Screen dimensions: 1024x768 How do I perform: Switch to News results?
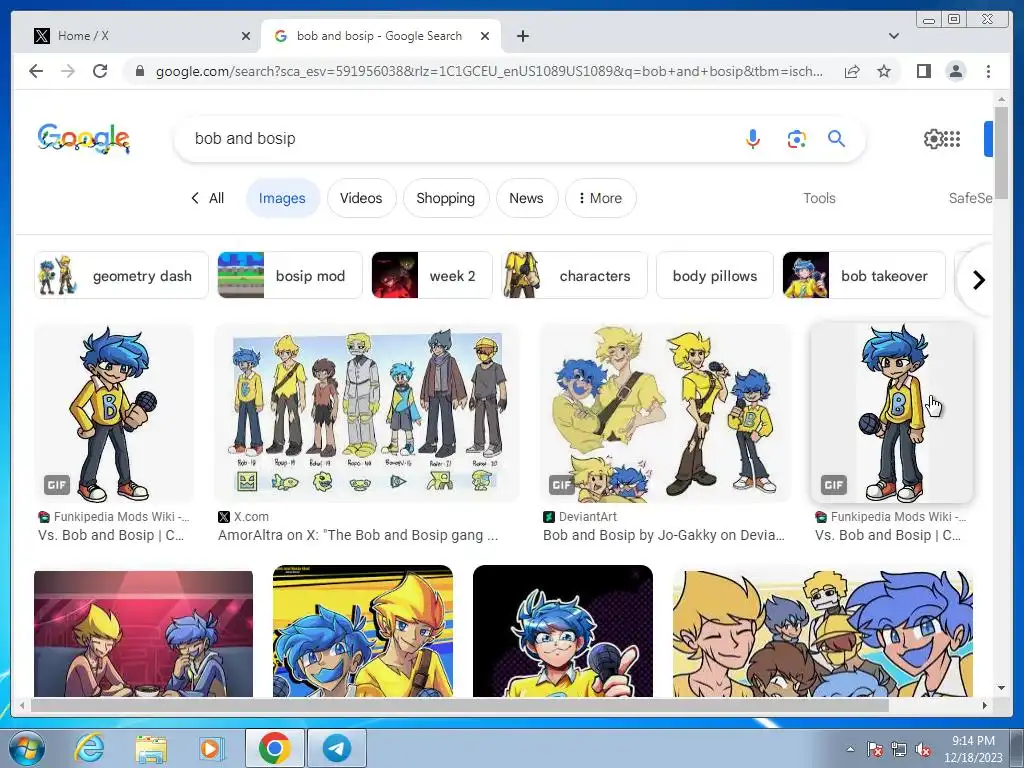click(526, 198)
